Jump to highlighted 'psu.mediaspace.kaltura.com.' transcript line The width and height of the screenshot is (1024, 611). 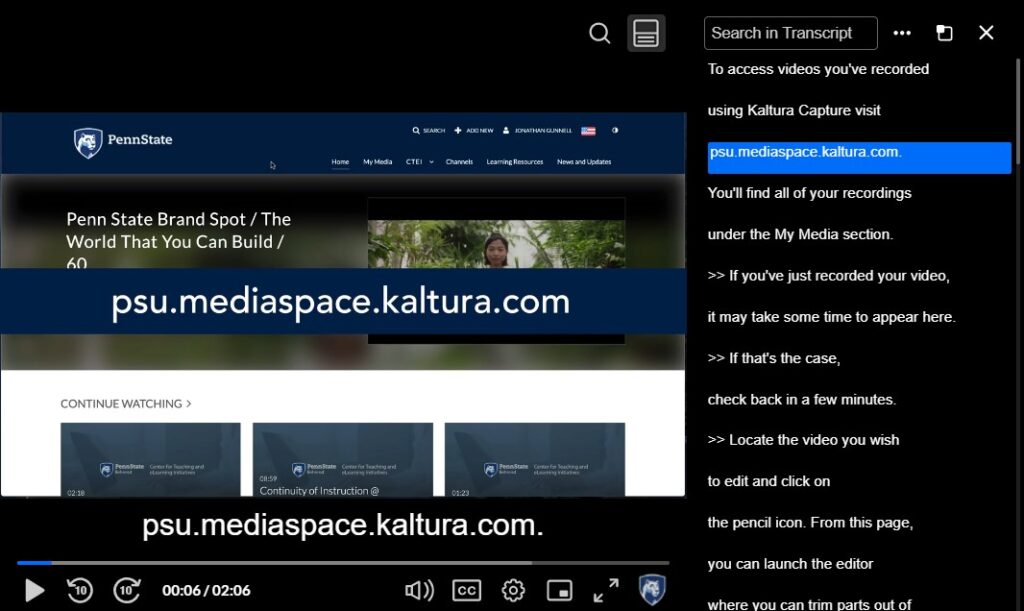(x=859, y=157)
